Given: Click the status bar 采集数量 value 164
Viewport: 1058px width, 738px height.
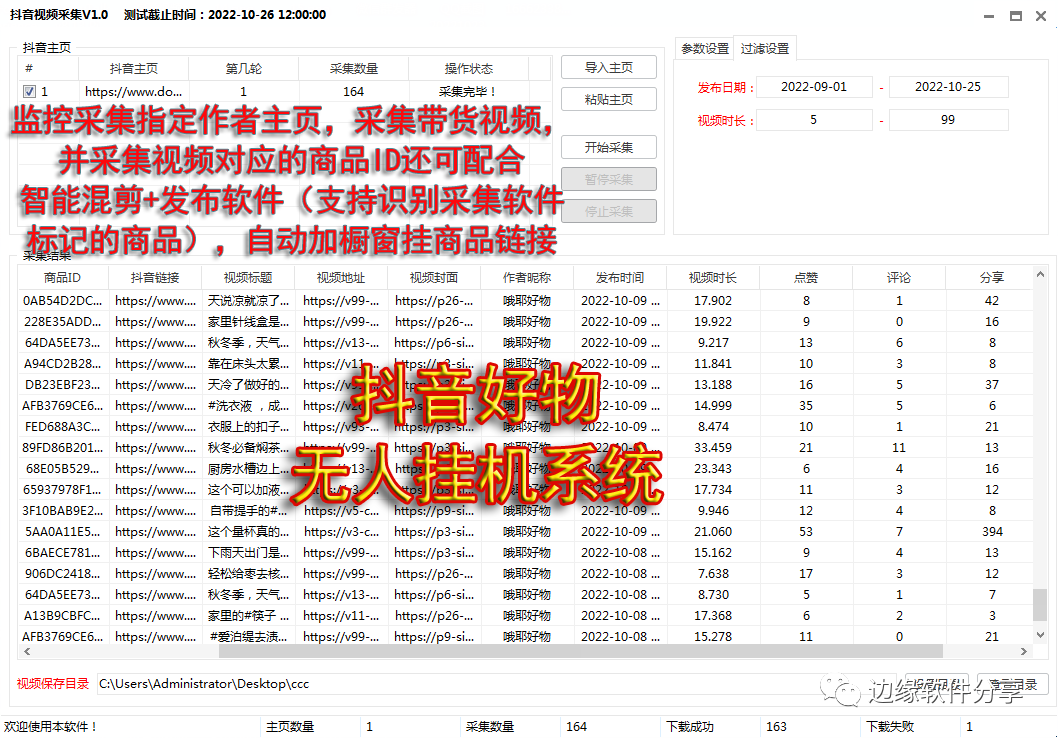Looking at the screenshot, I should [576, 727].
